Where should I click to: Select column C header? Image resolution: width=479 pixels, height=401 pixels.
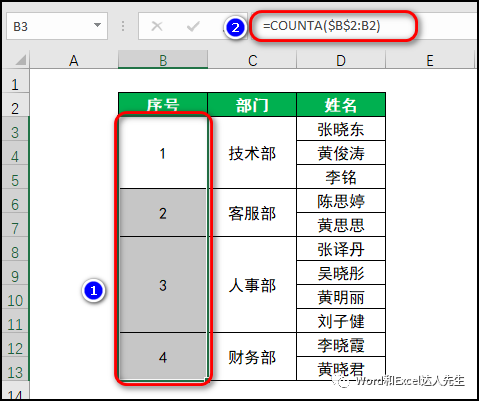click(x=252, y=60)
